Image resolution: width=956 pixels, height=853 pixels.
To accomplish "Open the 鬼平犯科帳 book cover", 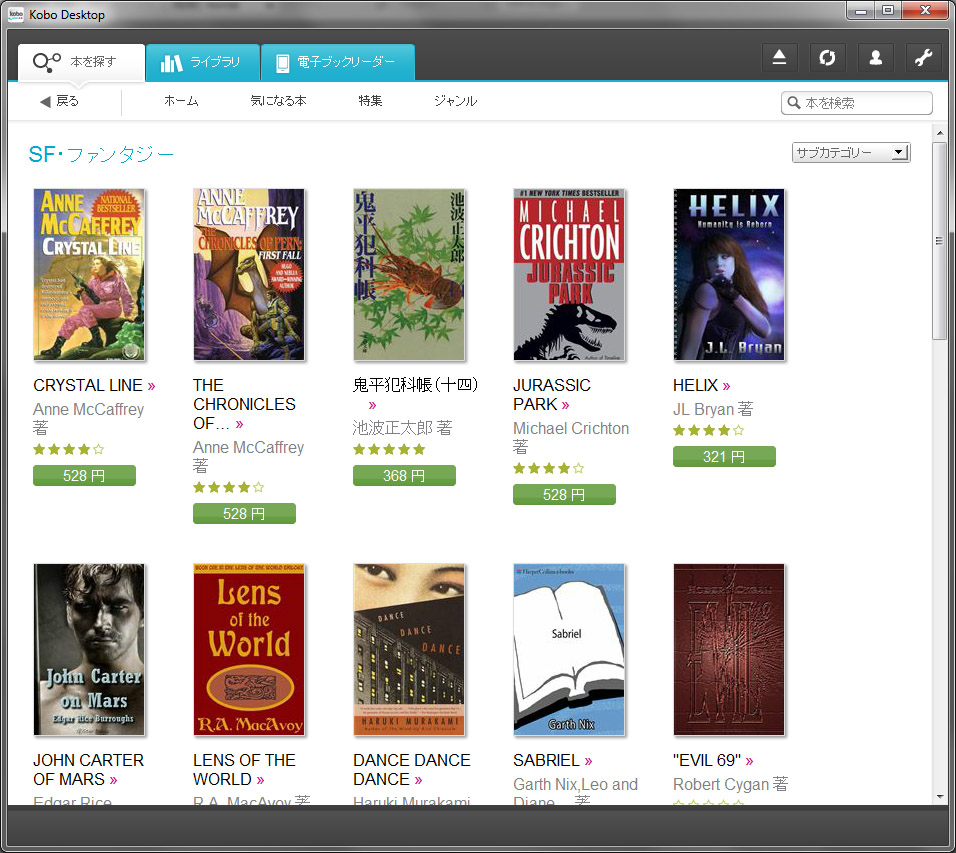I will coord(409,274).
